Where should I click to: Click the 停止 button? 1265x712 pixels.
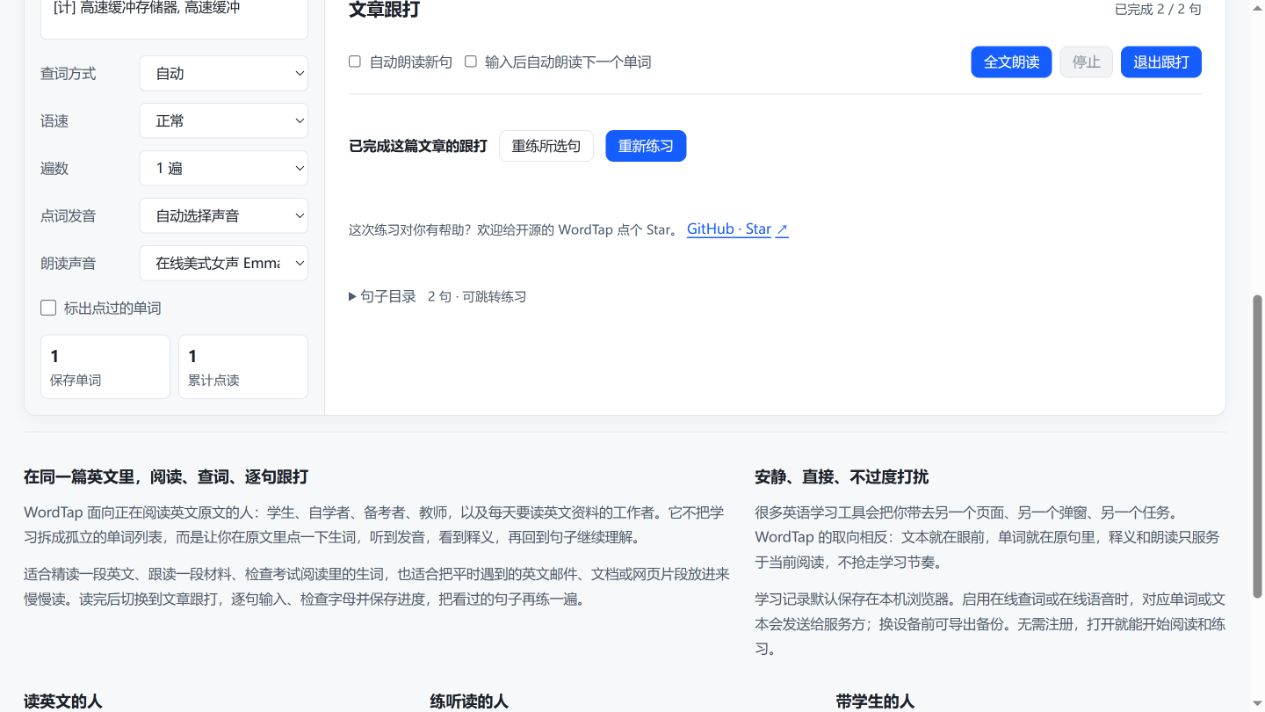pyautogui.click(x=1086, y=62)
